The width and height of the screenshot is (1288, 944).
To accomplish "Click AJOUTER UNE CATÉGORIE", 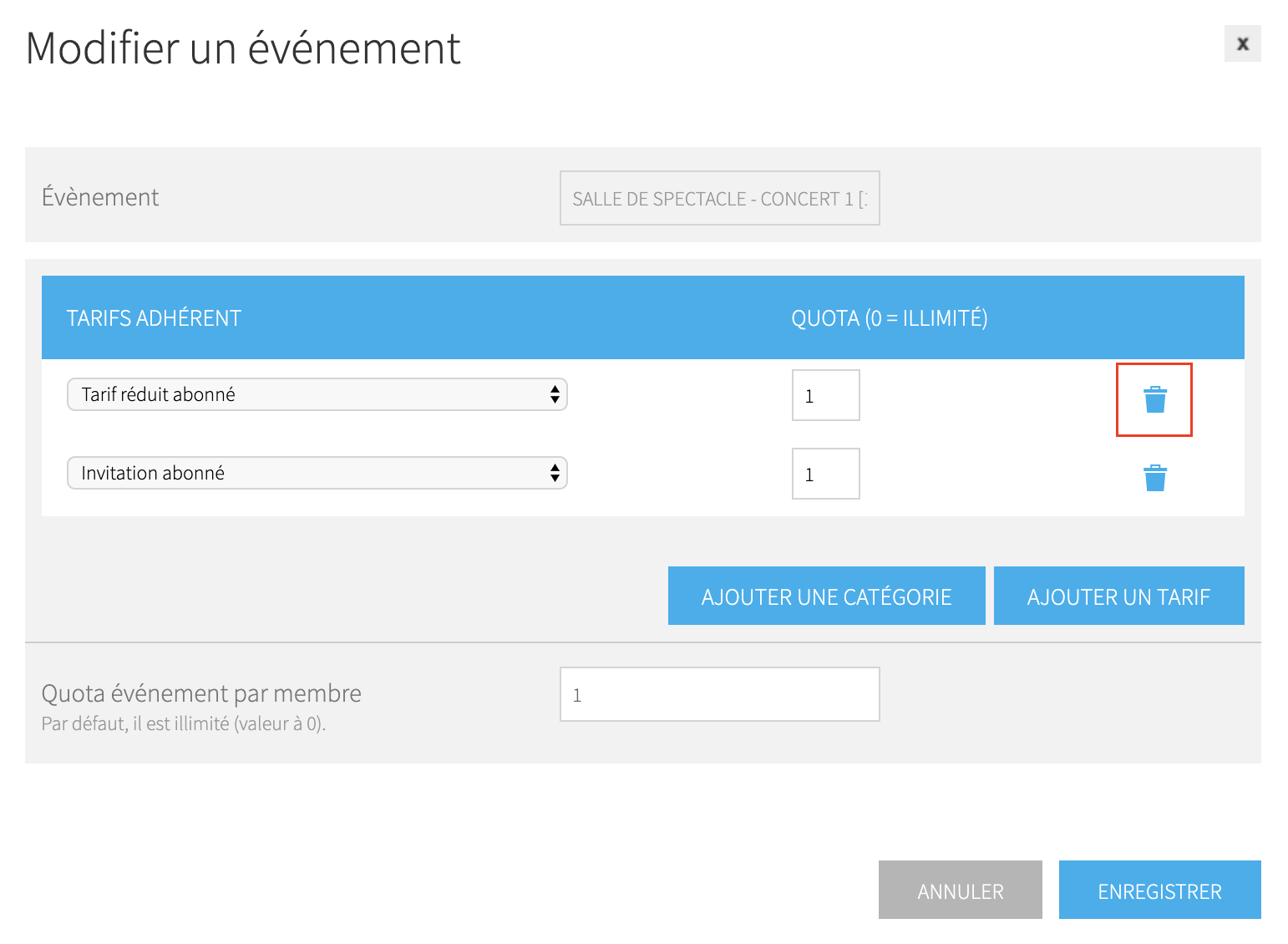I will point(826,596).
